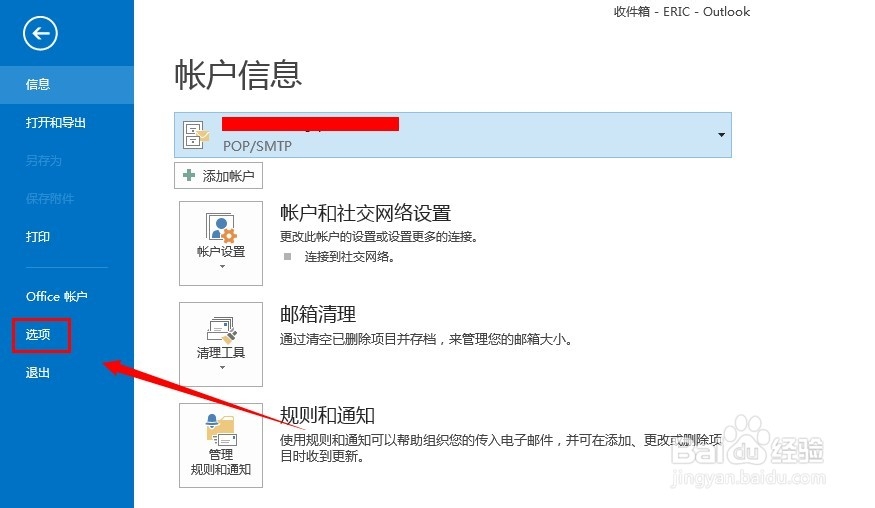This screenshot has width=875, height=508.
Task: Click the 帐户信息 page heading
Action: tap(238, 75)
